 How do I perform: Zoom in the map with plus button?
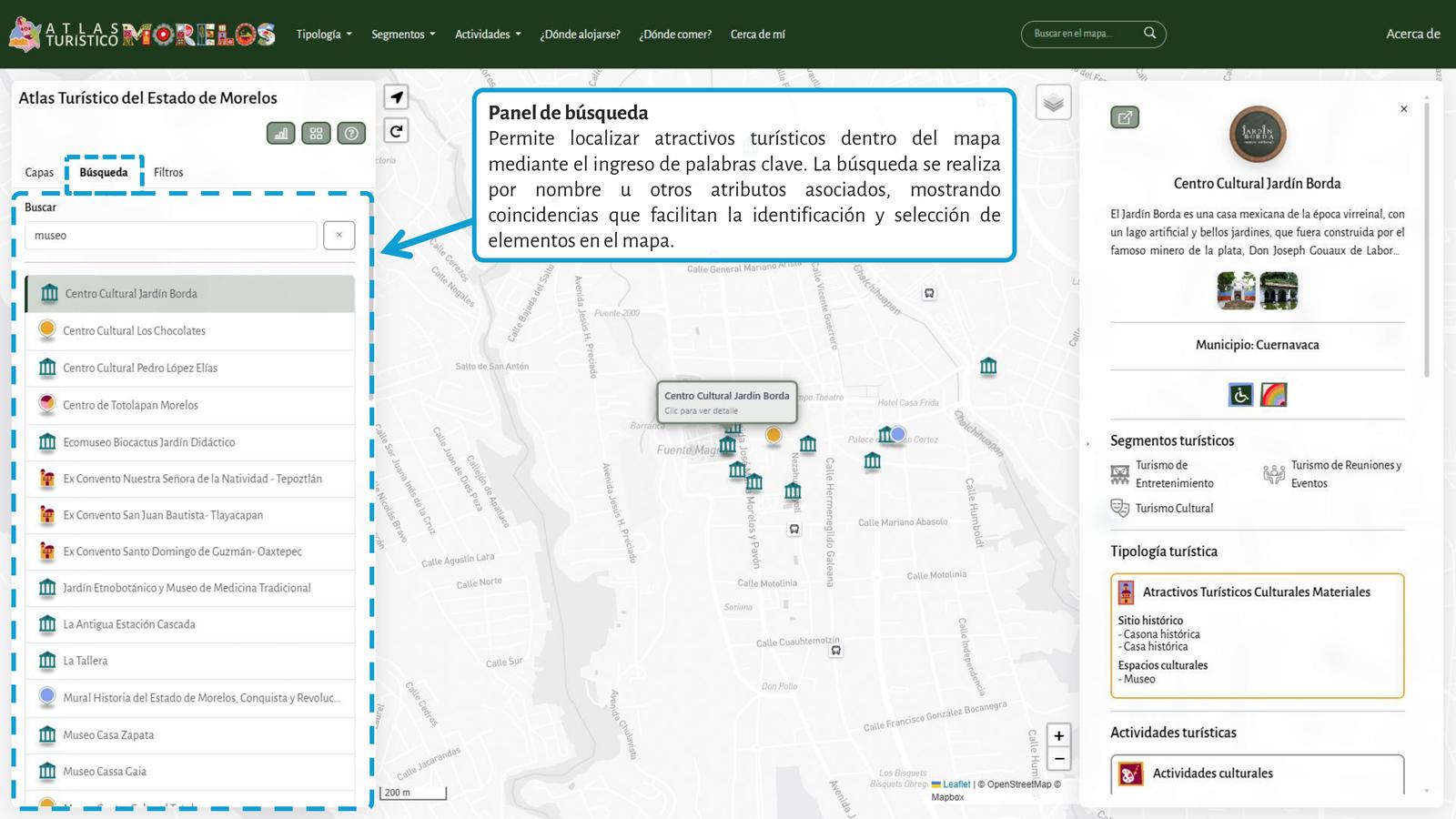tap(1058, 735)
